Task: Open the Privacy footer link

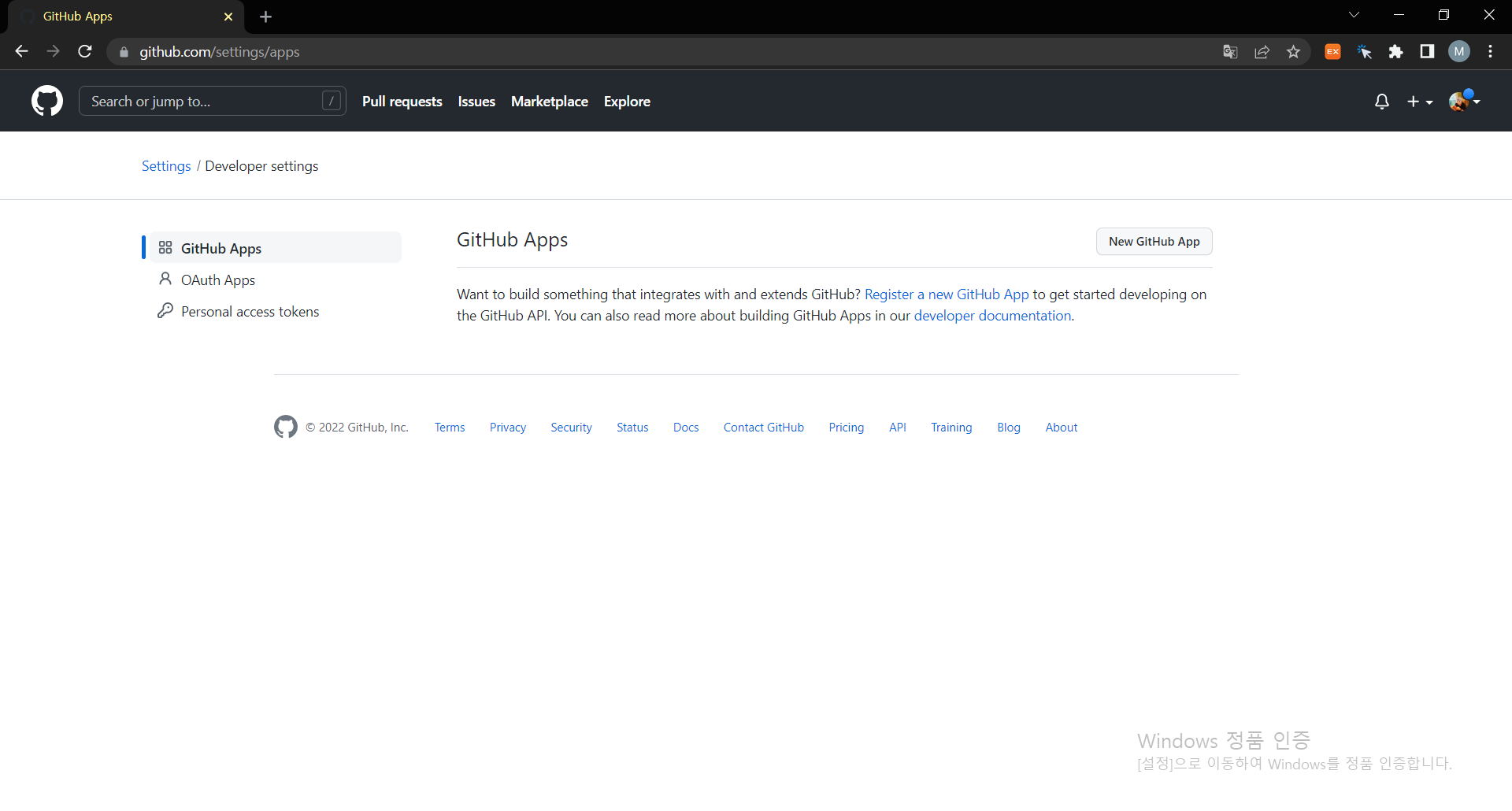Action: (x=508, y=428)
